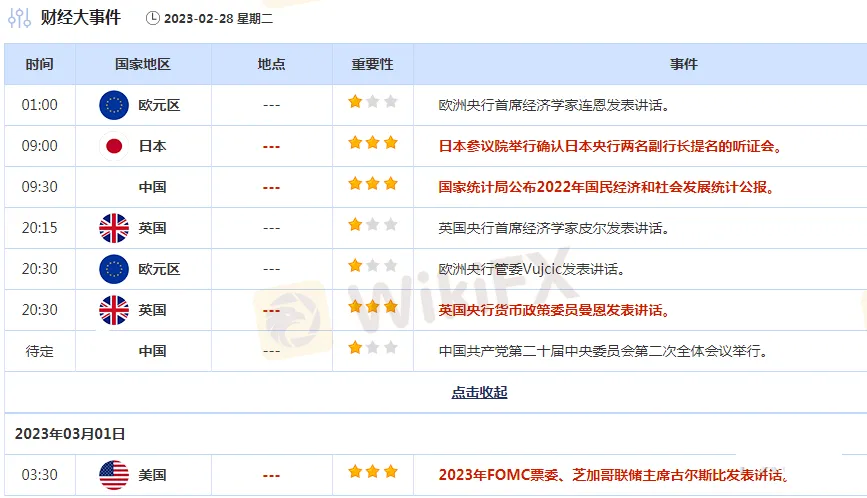Image resolution: width=867 pixels, height=498 pixels.
Task: Click the 财经大事件 sliders icon
Action: (19, 18)
